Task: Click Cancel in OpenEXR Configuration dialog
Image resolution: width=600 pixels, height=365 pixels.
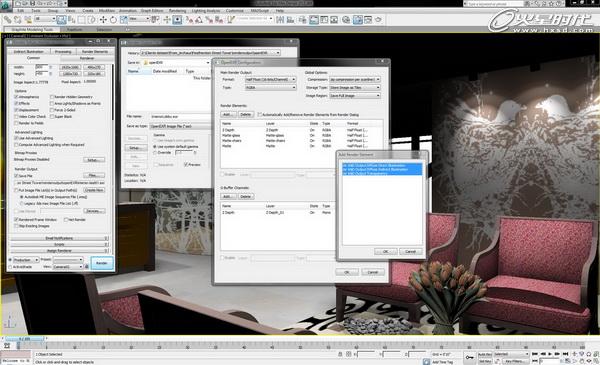Action: [x=372, y=272]
